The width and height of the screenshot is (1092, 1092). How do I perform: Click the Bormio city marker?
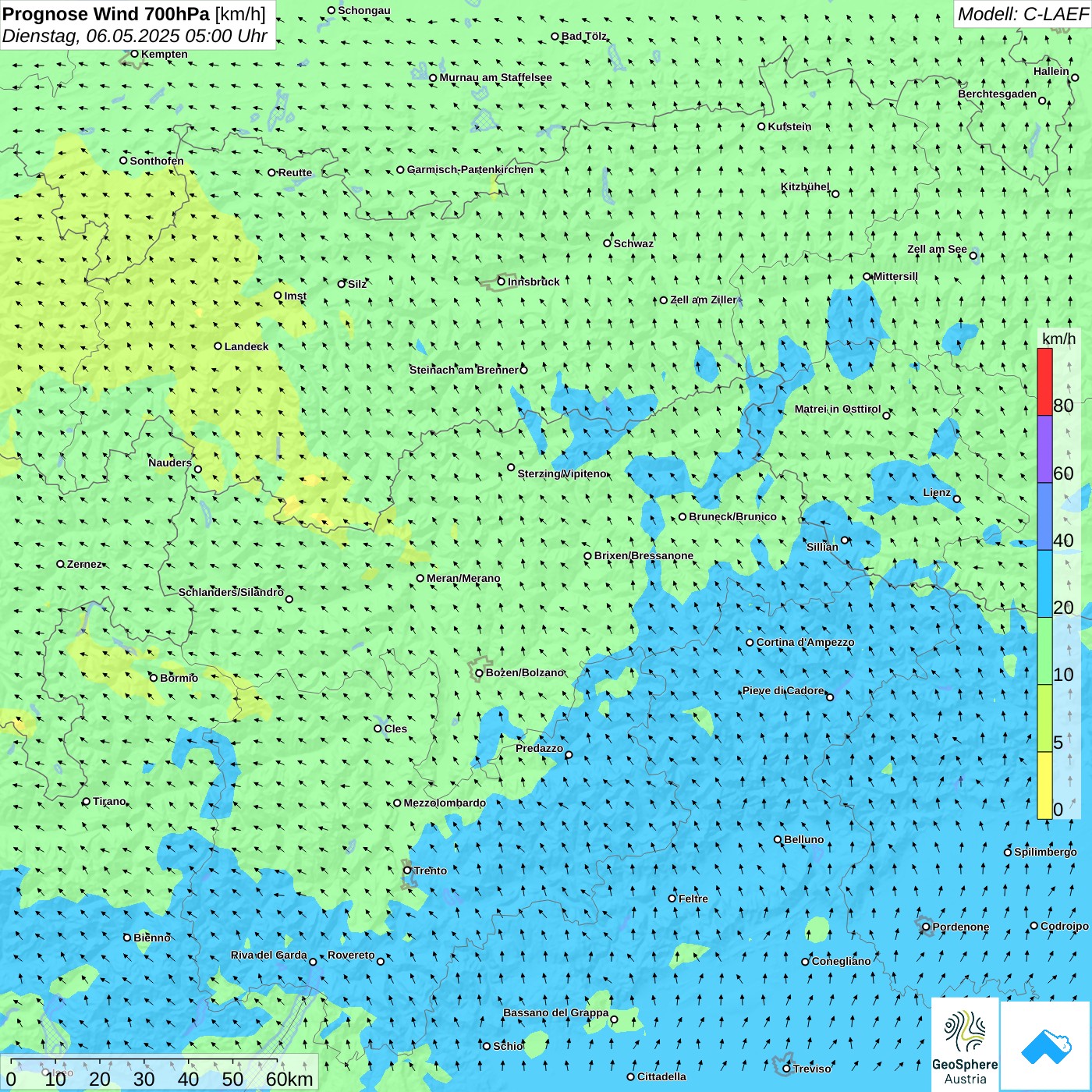154,678
